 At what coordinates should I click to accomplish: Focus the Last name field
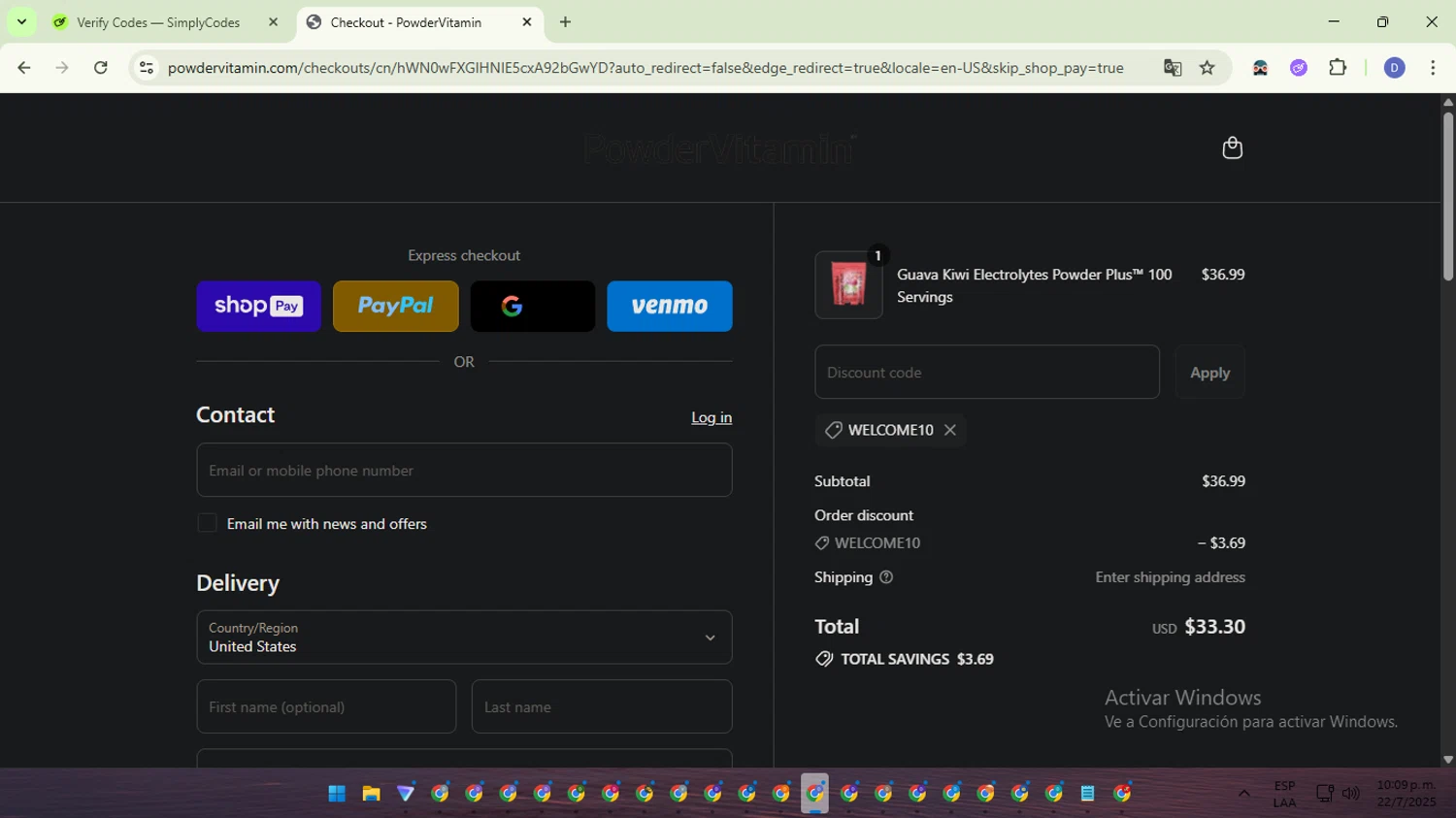602,706
